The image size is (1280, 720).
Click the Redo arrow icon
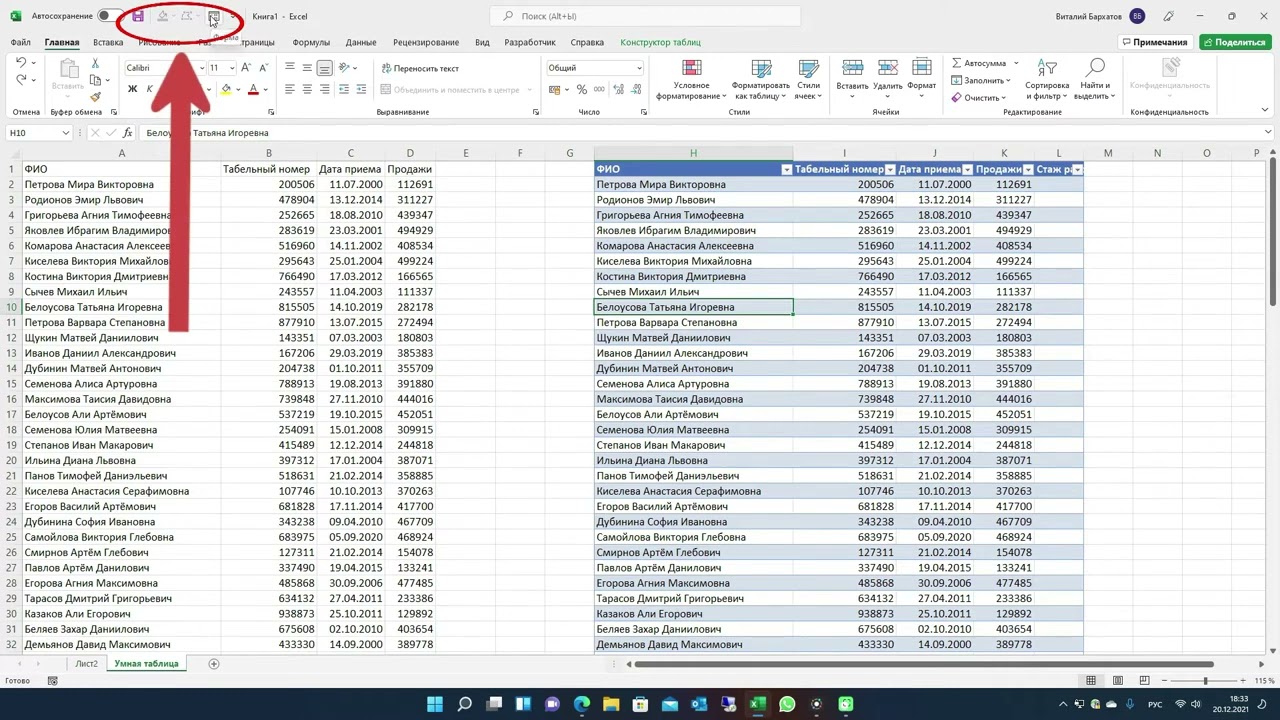pos(21,80)
